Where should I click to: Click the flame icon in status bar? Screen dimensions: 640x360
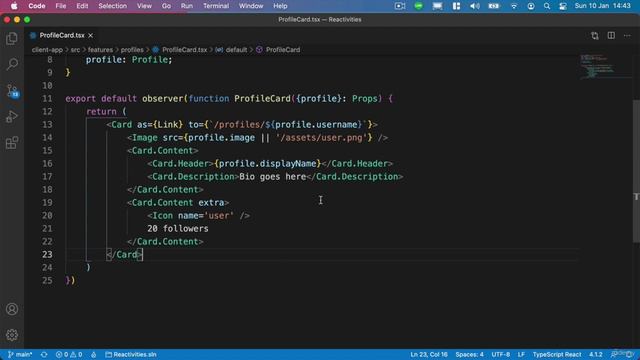click(x=93, y=354)
